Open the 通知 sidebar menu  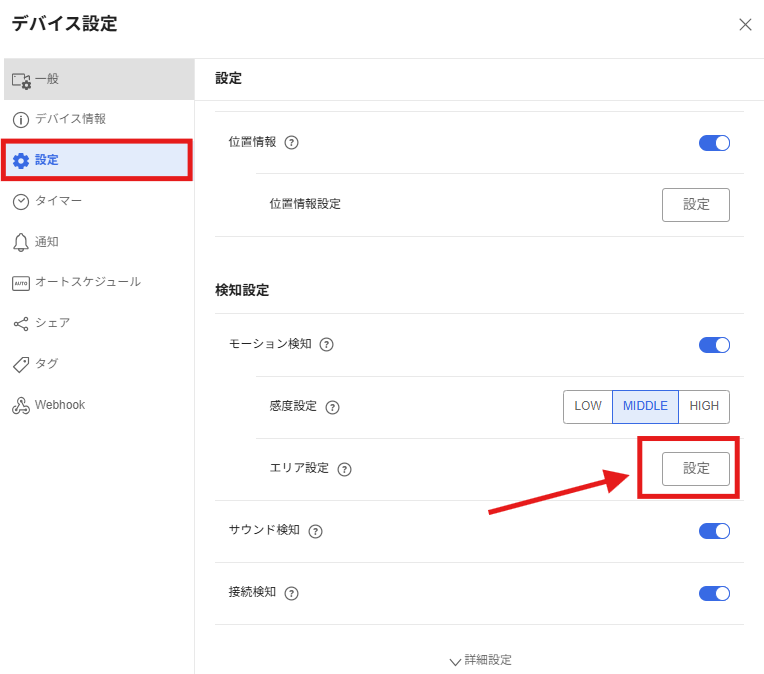47,242
